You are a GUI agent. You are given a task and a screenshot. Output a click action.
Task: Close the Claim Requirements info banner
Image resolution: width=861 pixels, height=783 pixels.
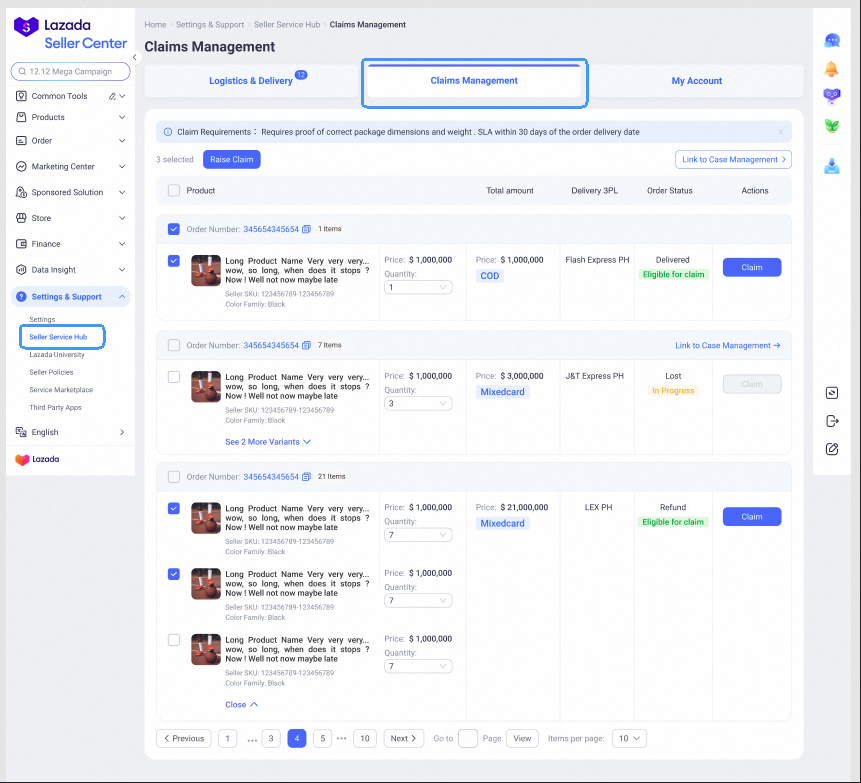point(781,132)
